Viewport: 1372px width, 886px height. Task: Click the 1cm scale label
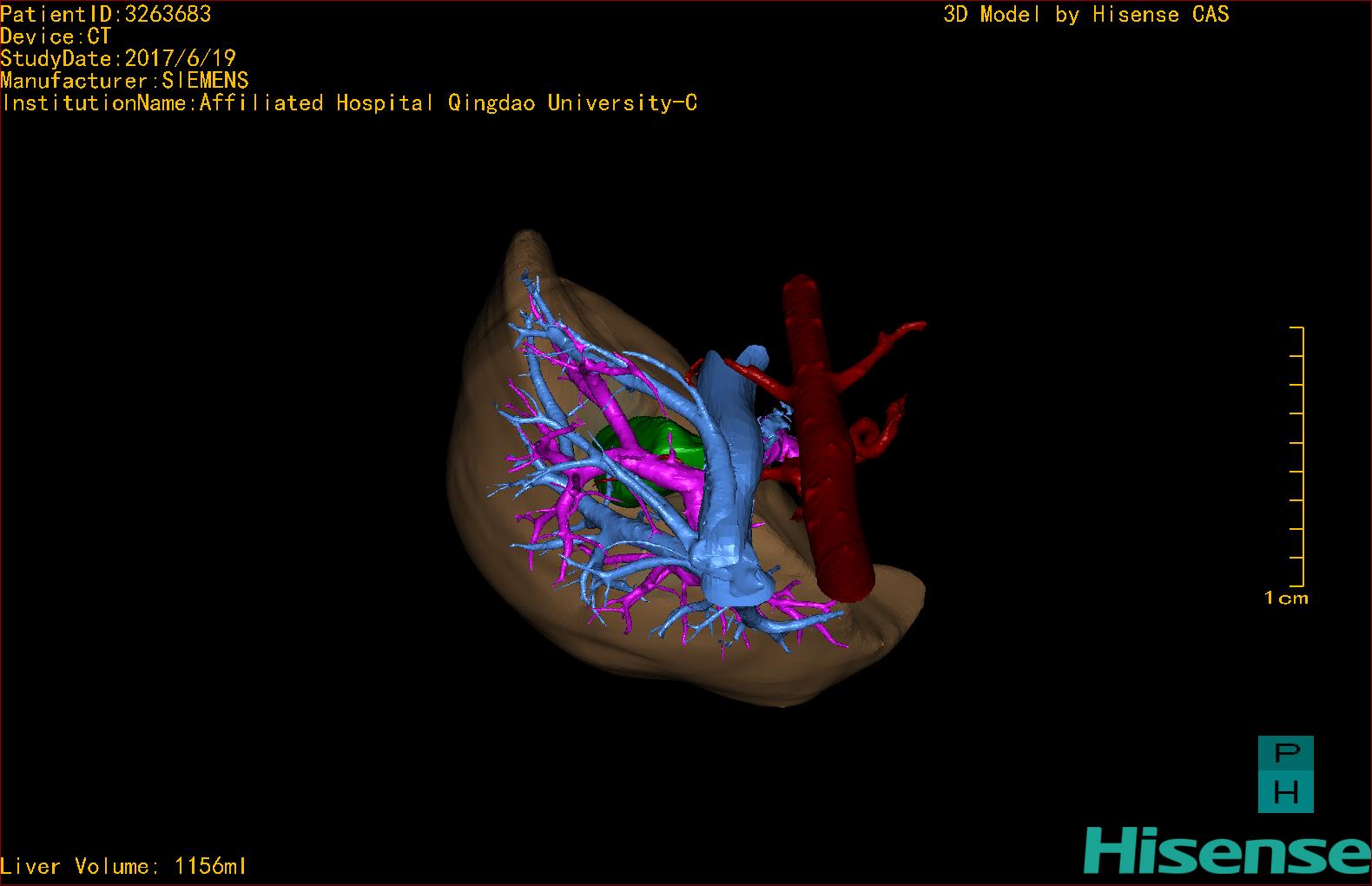(x=1286, y=598)
